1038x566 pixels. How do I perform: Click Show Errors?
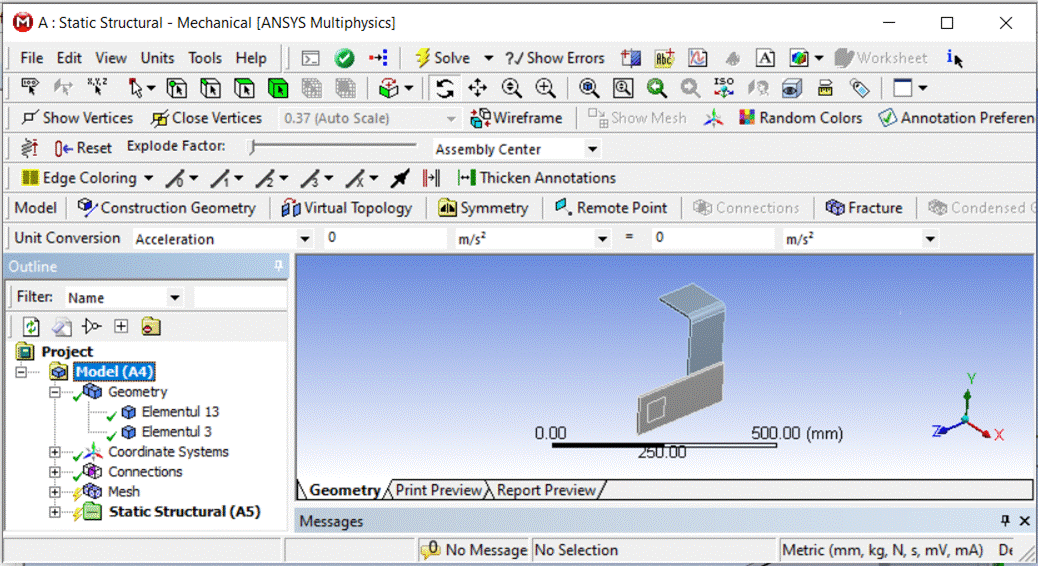point(555,58)
